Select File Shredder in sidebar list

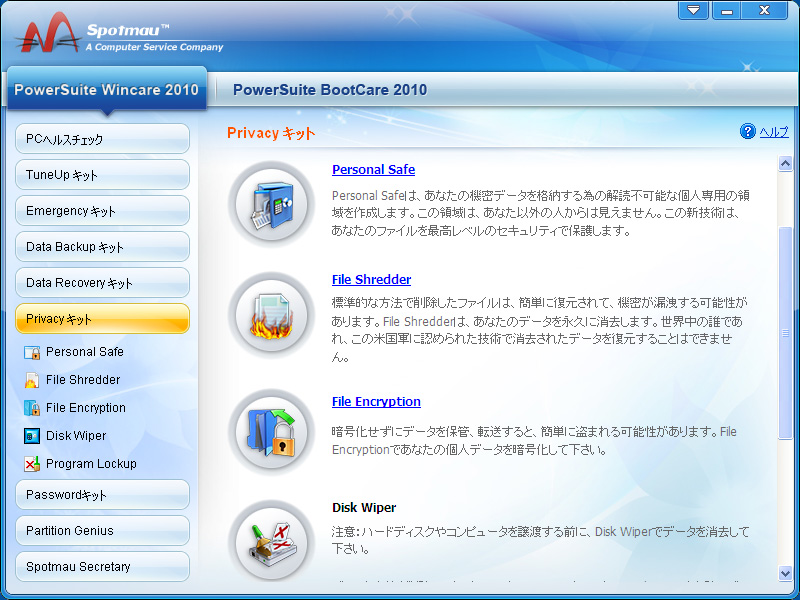click(x=83, y=380)
